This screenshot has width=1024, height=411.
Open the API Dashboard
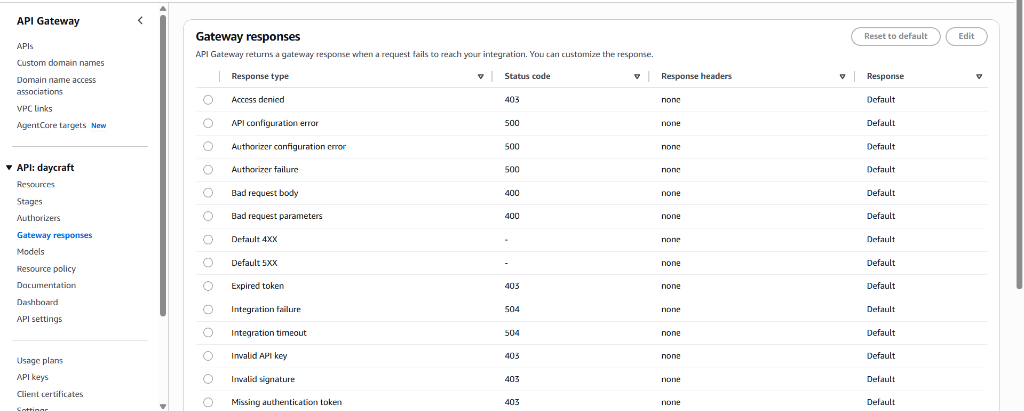point(37,303)
